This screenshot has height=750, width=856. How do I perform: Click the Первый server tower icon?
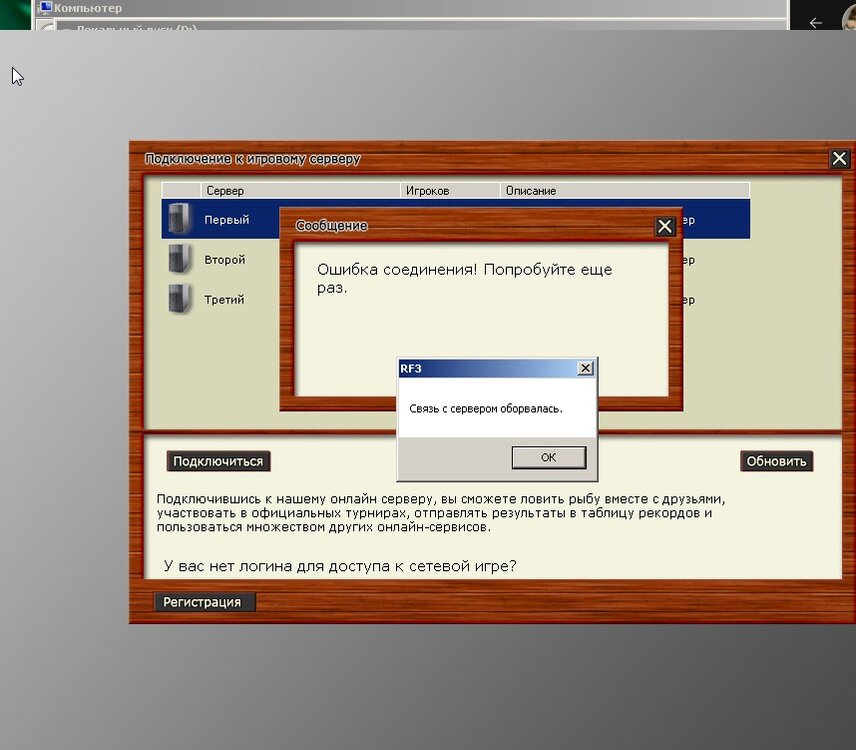click(x=180, y=219)
